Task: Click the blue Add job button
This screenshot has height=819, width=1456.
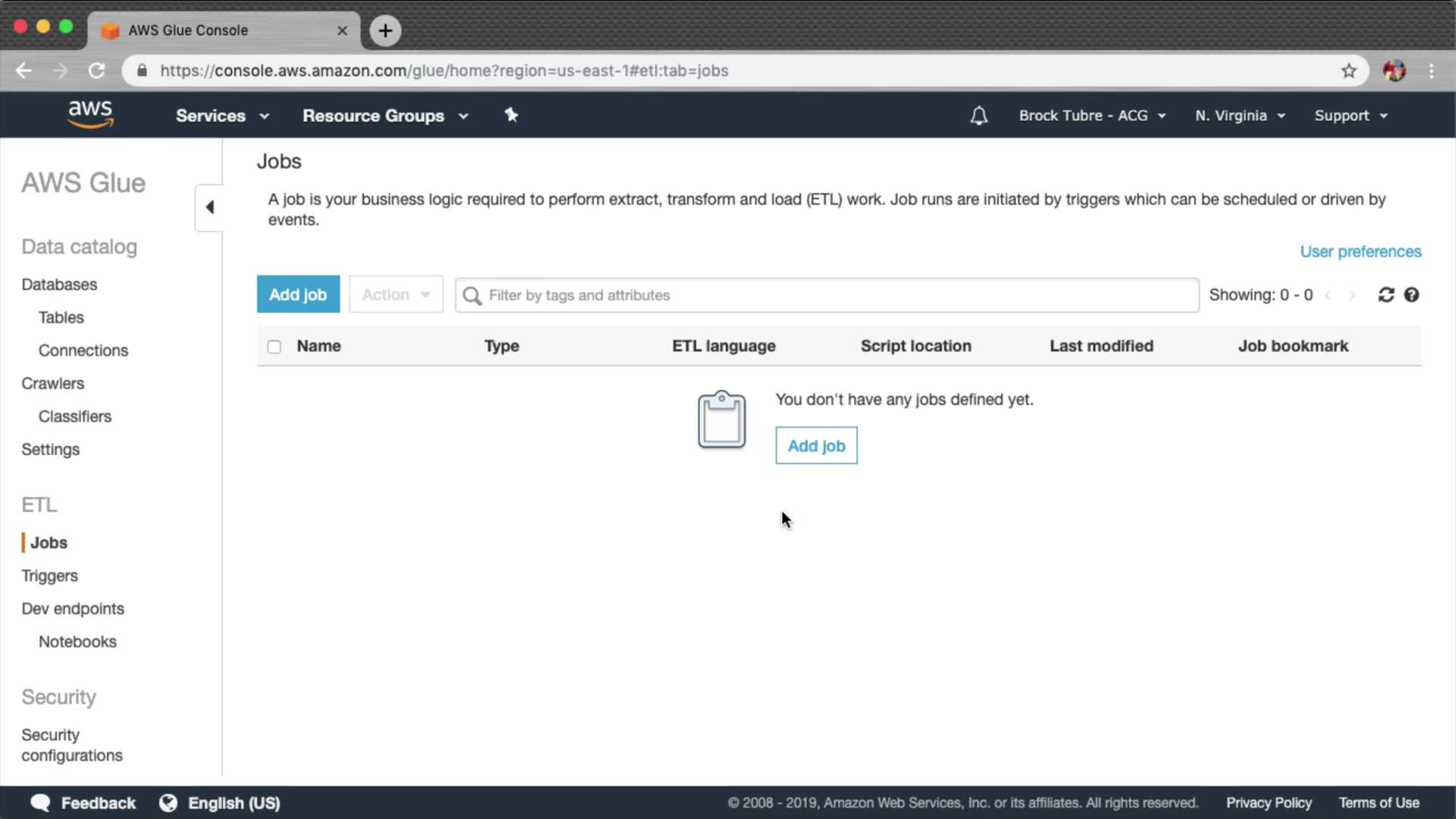Action: tap(298, 294)
